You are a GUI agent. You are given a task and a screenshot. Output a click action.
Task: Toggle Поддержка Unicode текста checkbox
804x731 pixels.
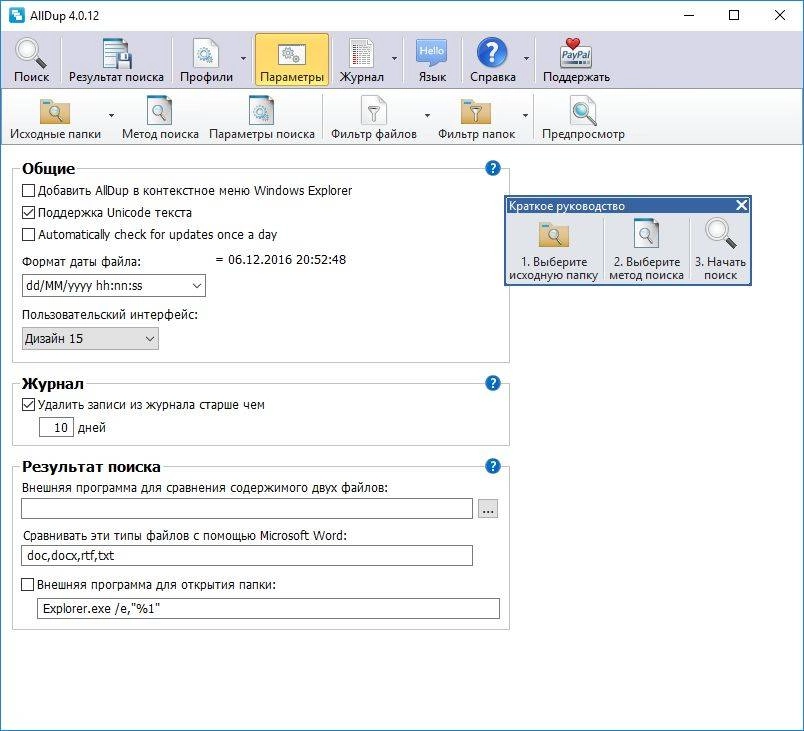tap(28, 212)
